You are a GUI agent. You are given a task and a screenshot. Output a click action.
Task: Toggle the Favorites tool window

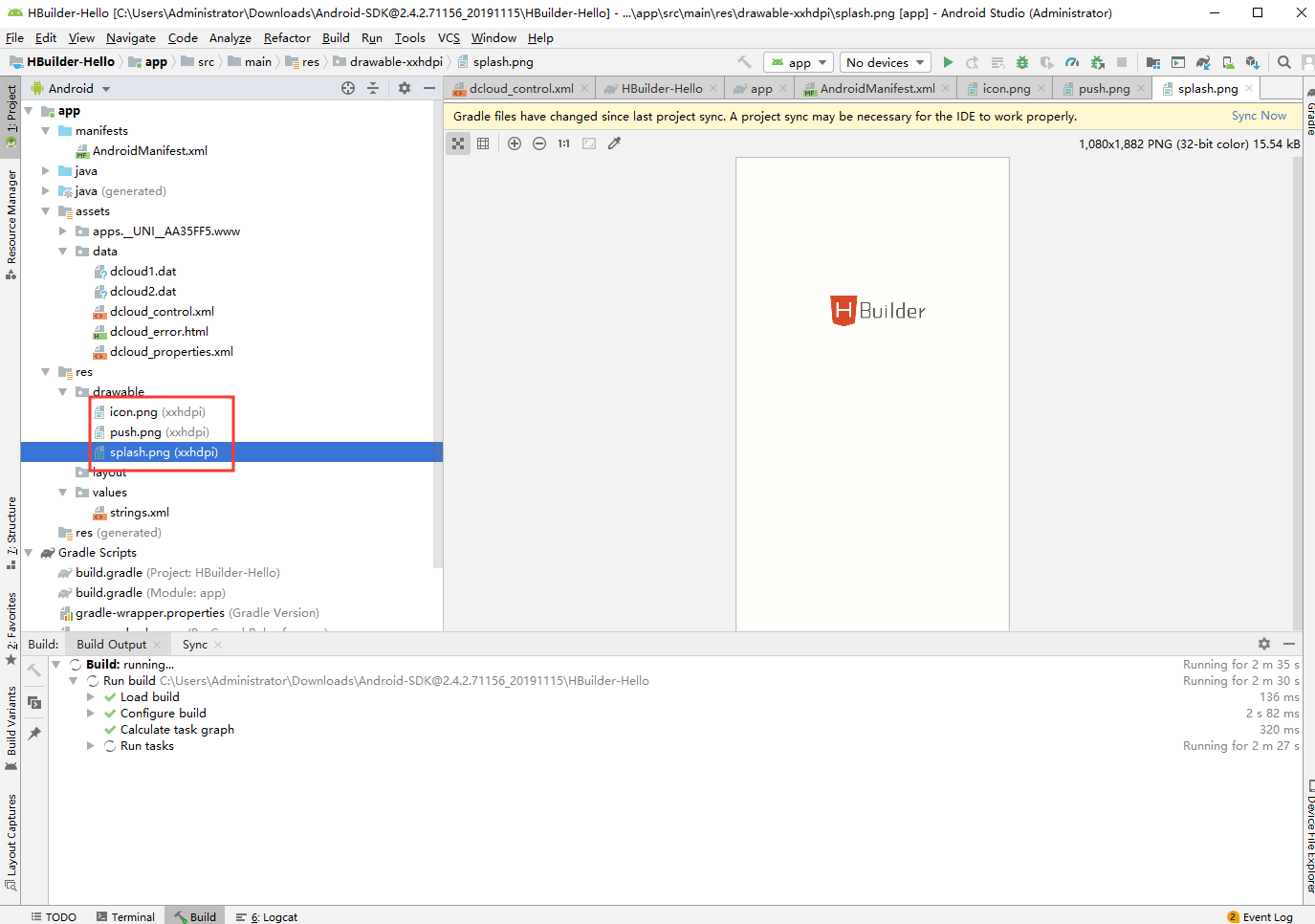11,629
